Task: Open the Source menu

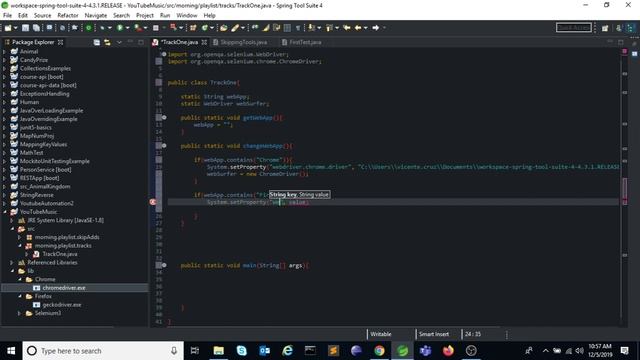Action: [x=42, y=16]
